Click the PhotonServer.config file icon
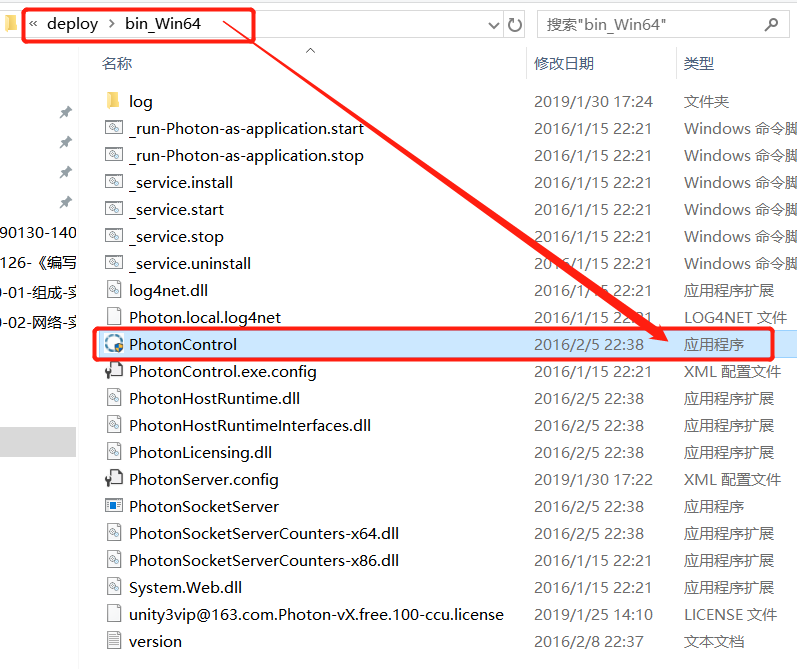The height and width of the screenshot is (669, 797). 114,478
